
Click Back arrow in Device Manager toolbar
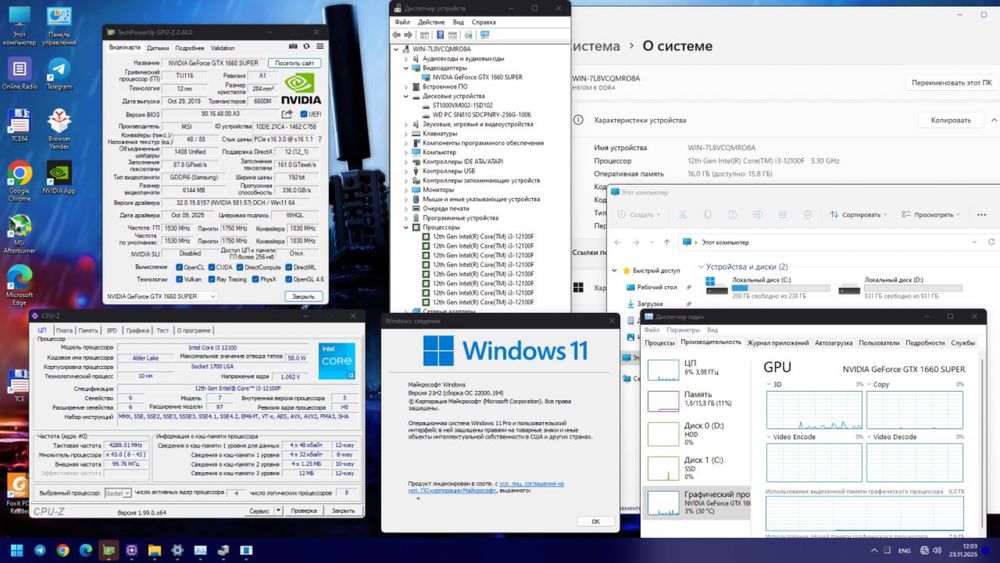tap(397, 35)
